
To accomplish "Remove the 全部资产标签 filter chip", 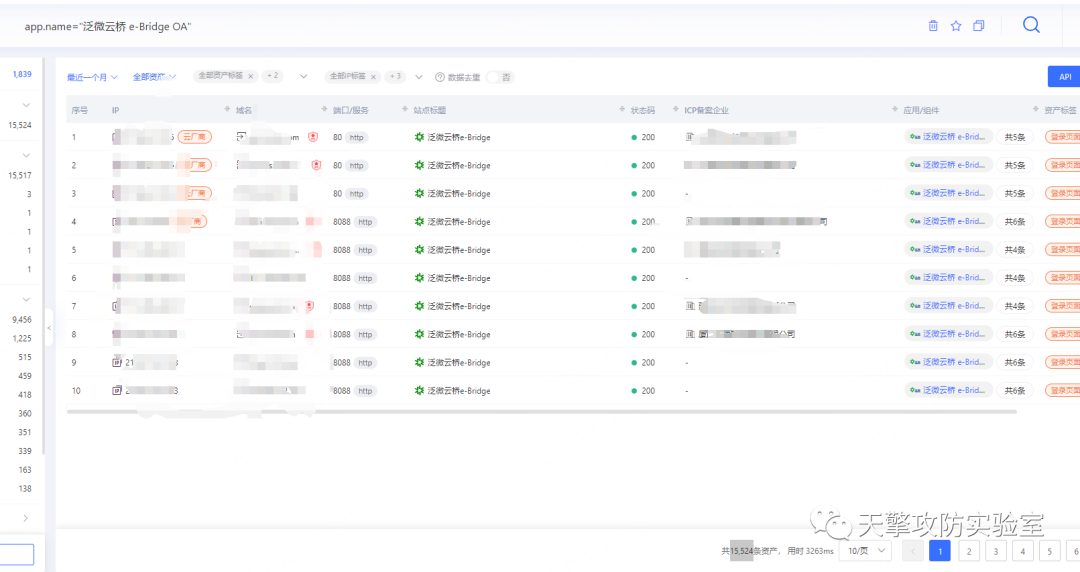I will click(251, 76).
